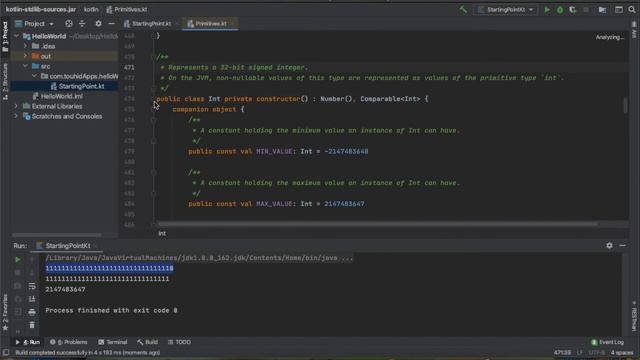Run with coverage icon in toolbar
The height and width of the screenshot is (360, 640).
coord(573,9)
